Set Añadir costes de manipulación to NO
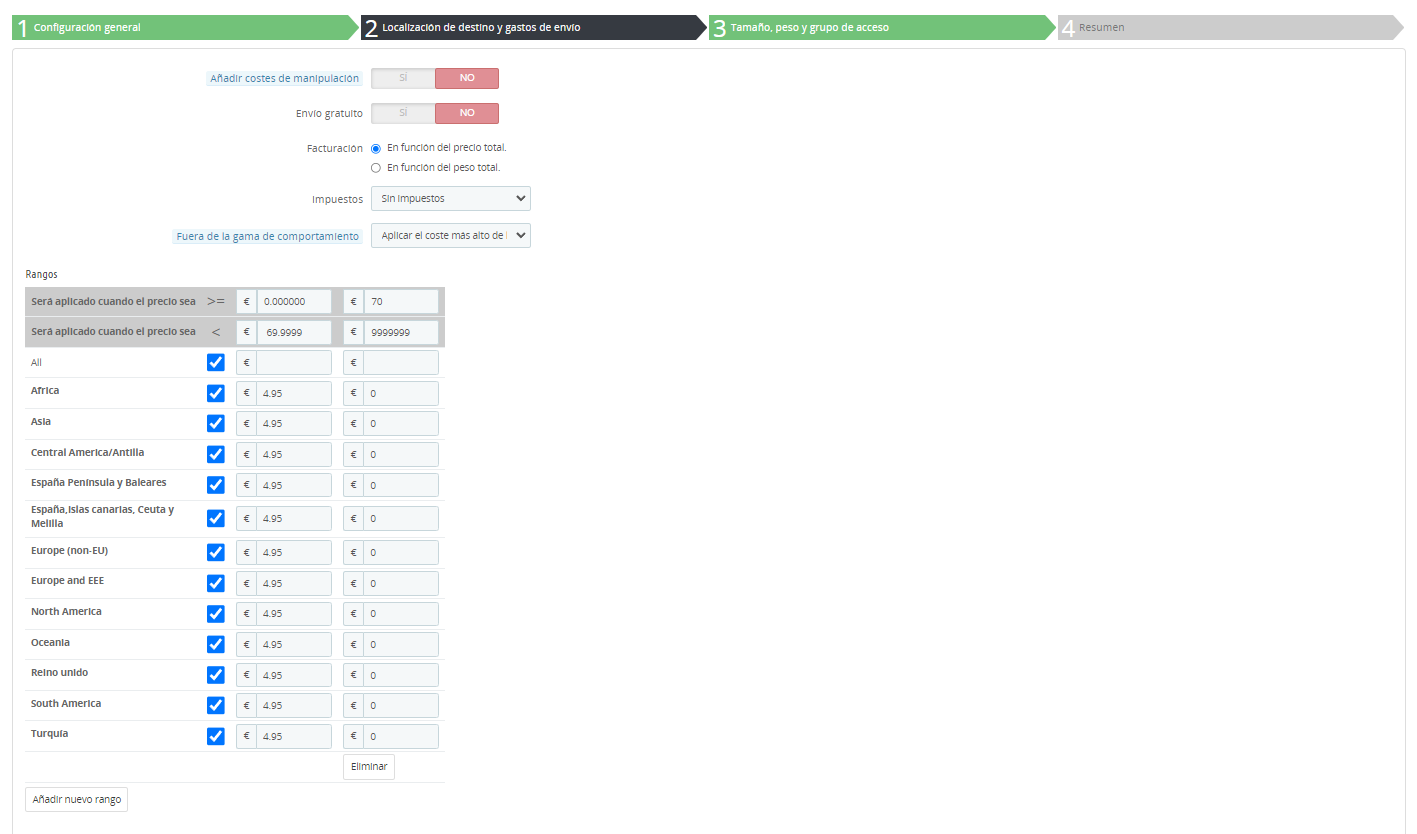This screenshot has height=834, width=1417. tap(467, 78)
